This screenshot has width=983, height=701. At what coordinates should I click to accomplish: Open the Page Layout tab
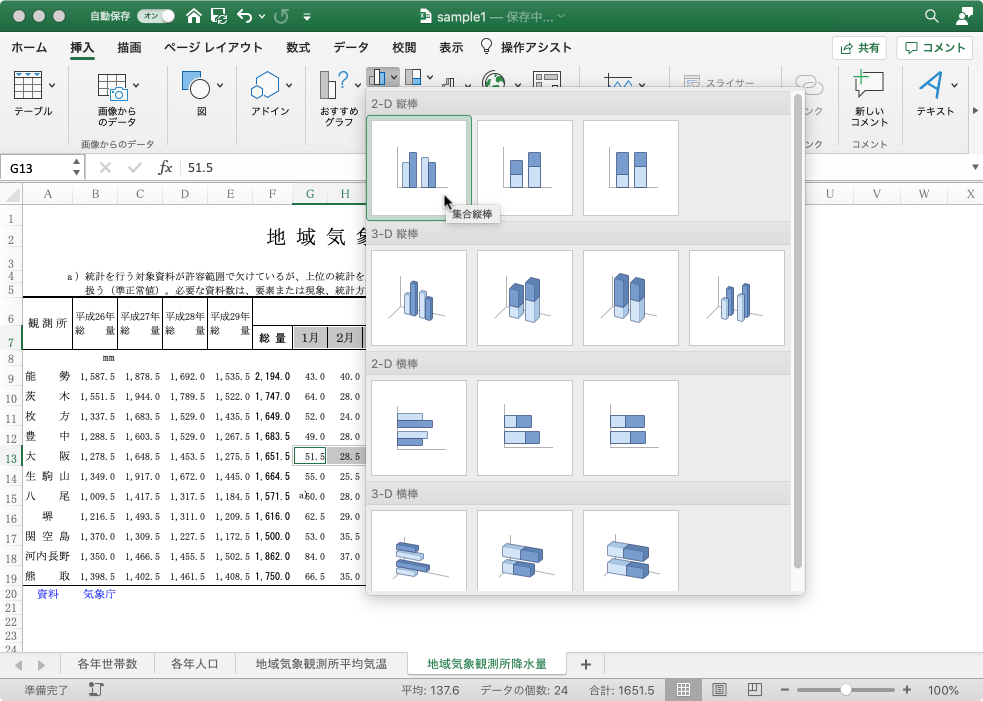point(213,48)
